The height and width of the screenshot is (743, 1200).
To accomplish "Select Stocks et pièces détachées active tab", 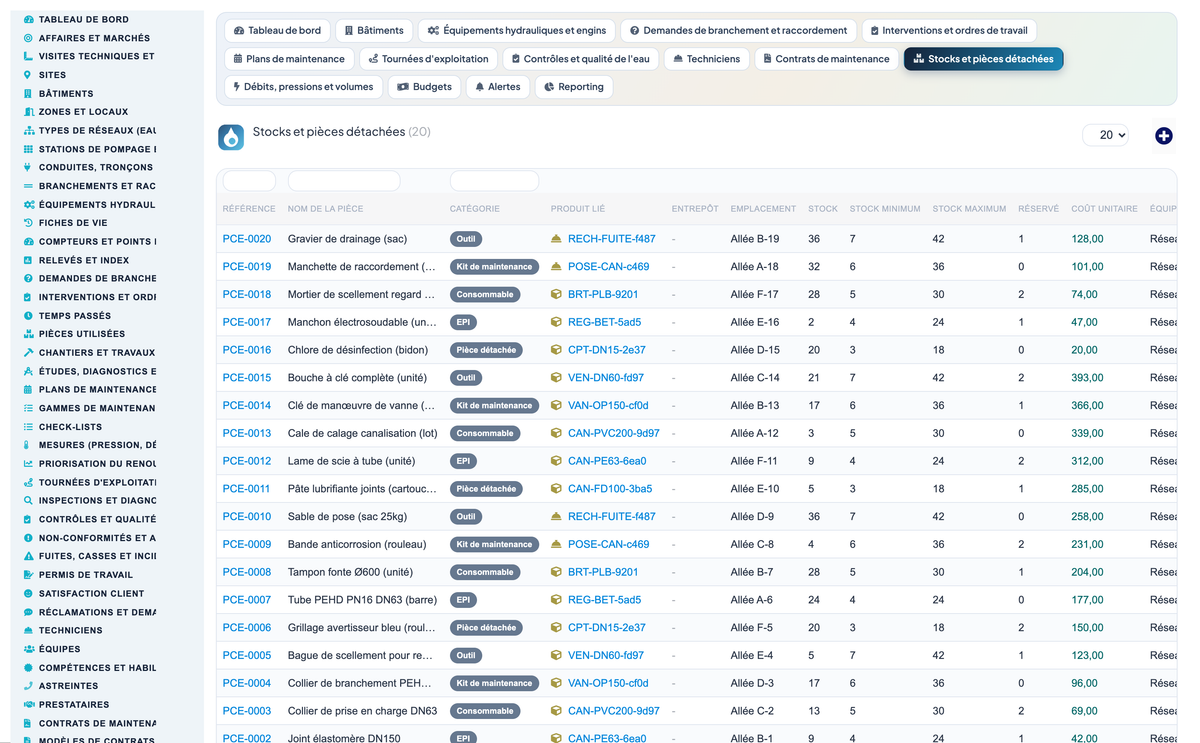I will coord(984,59).
